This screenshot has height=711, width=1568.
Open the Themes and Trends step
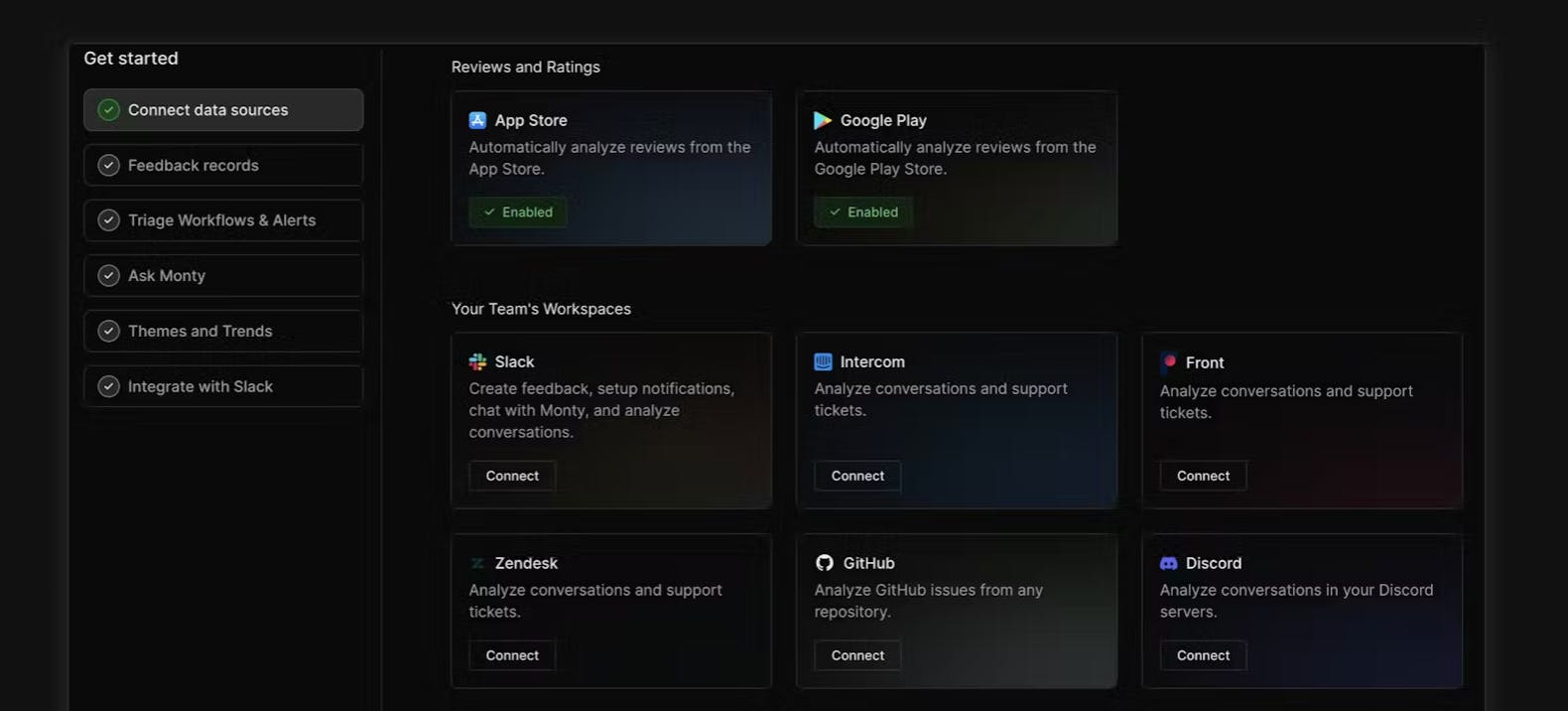pos(223,331)
